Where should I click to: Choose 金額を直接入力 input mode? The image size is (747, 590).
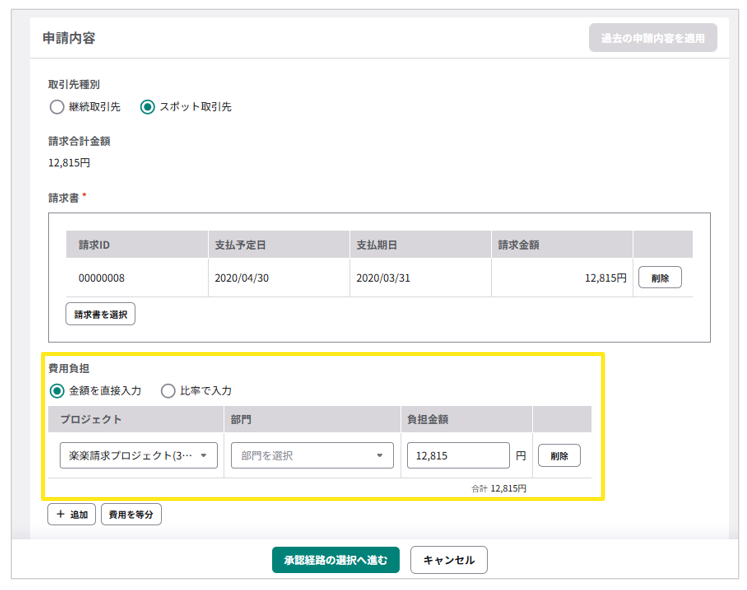point(56,390)
